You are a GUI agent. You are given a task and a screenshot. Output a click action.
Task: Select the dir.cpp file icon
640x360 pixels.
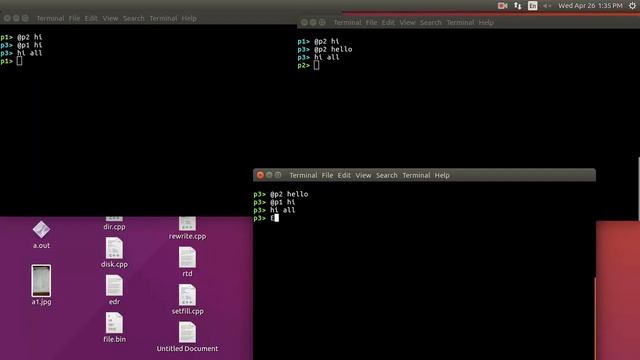(x=114, y=220)
